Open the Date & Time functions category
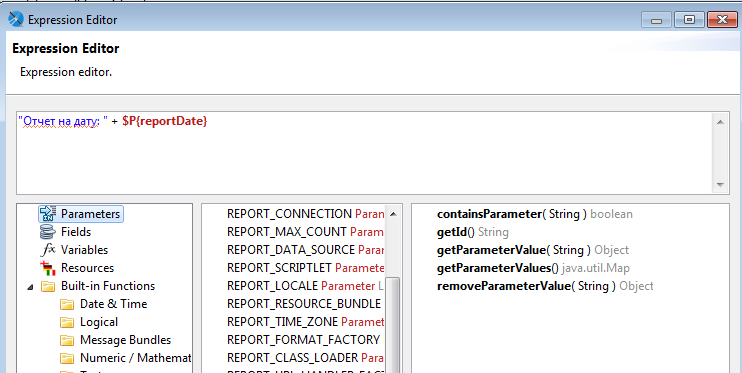Screen dimensions: 742x373 click(x=114, y=304)
